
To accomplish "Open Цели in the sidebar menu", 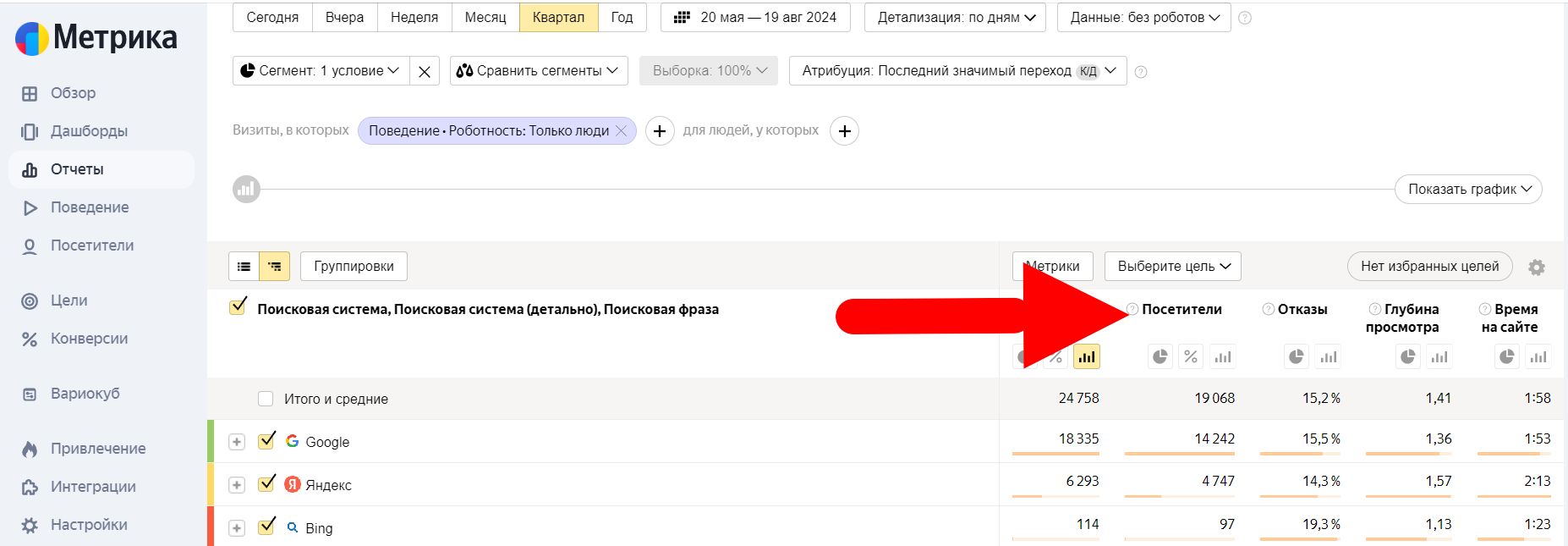I will point(69,301).
